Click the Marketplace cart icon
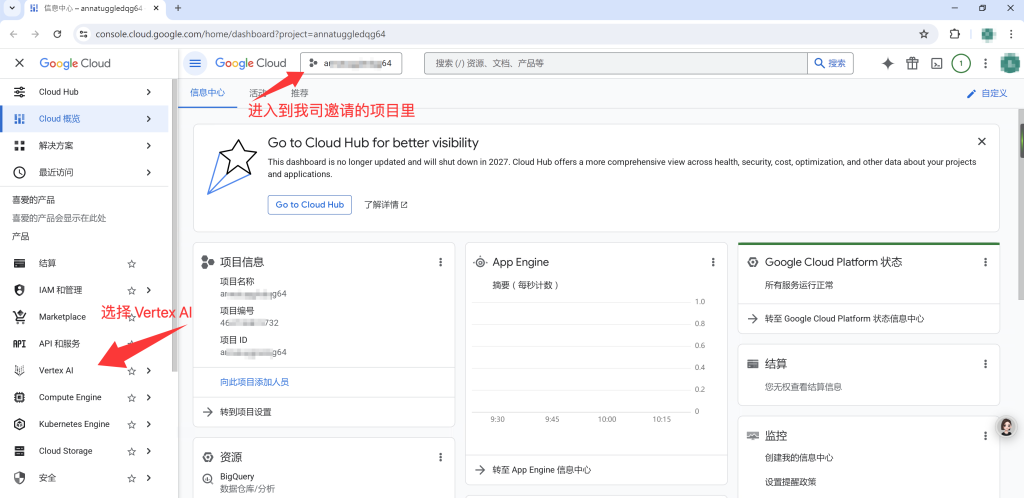The image size is (1024, 498). pos(20,317)
